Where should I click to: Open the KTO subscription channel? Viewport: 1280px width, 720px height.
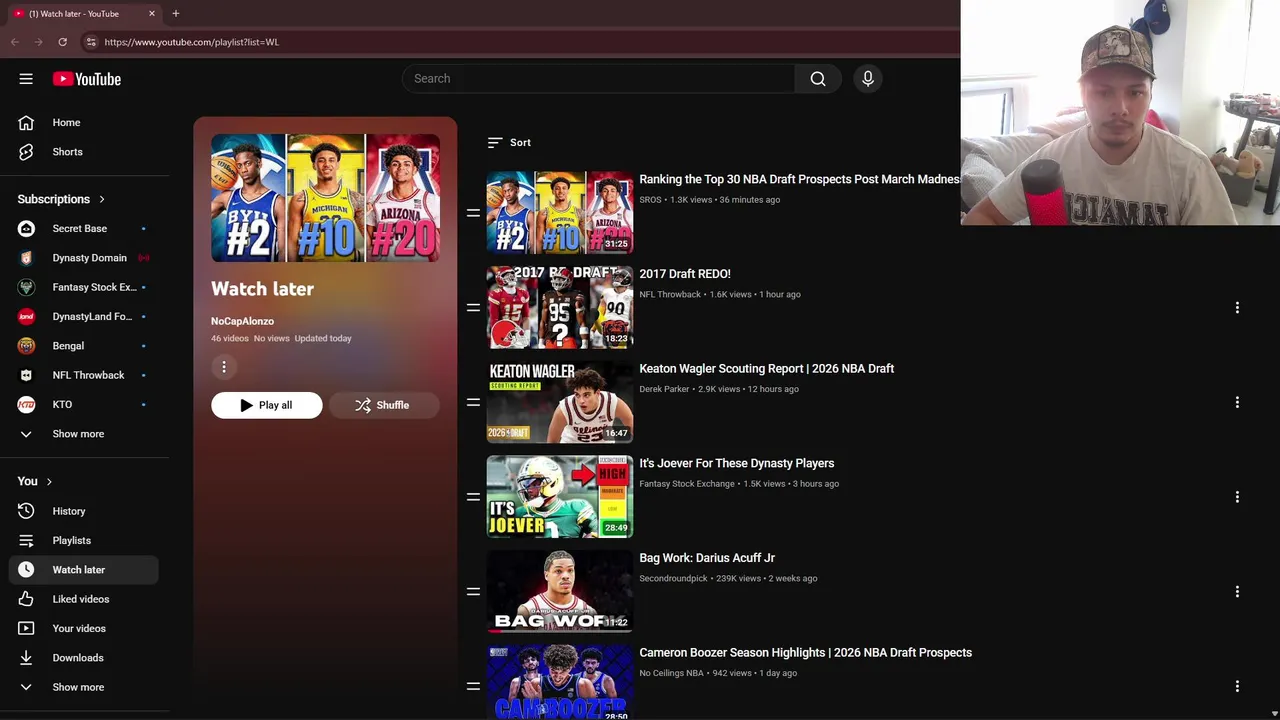pos(85,404)
